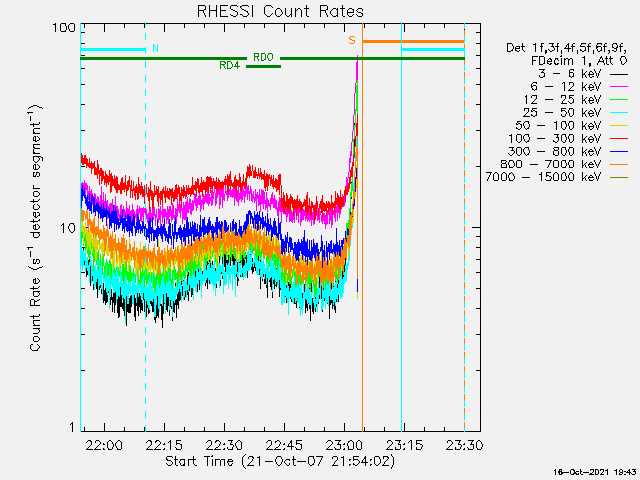The height and width of the screenshot is (480, 640).
Task: Click green line swatch for 12-25 keV
Action: [x=619, y=100]
